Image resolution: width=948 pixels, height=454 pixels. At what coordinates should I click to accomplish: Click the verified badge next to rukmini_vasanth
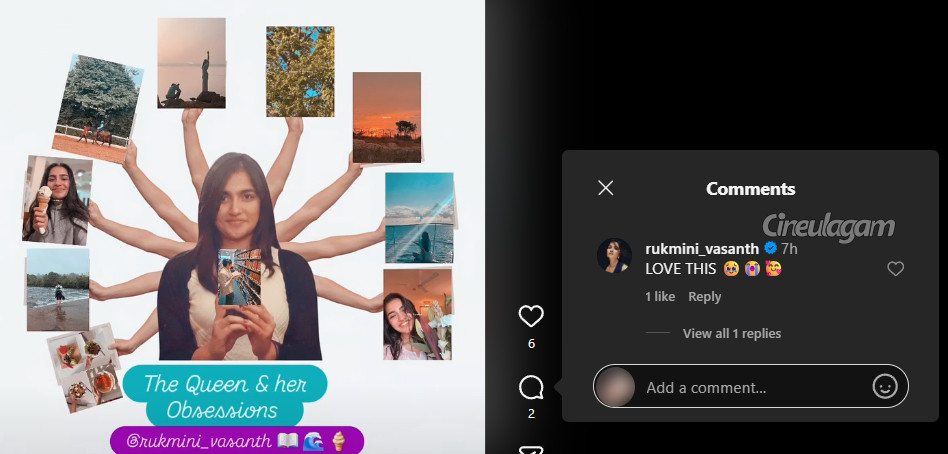click(x=771, y=248)
